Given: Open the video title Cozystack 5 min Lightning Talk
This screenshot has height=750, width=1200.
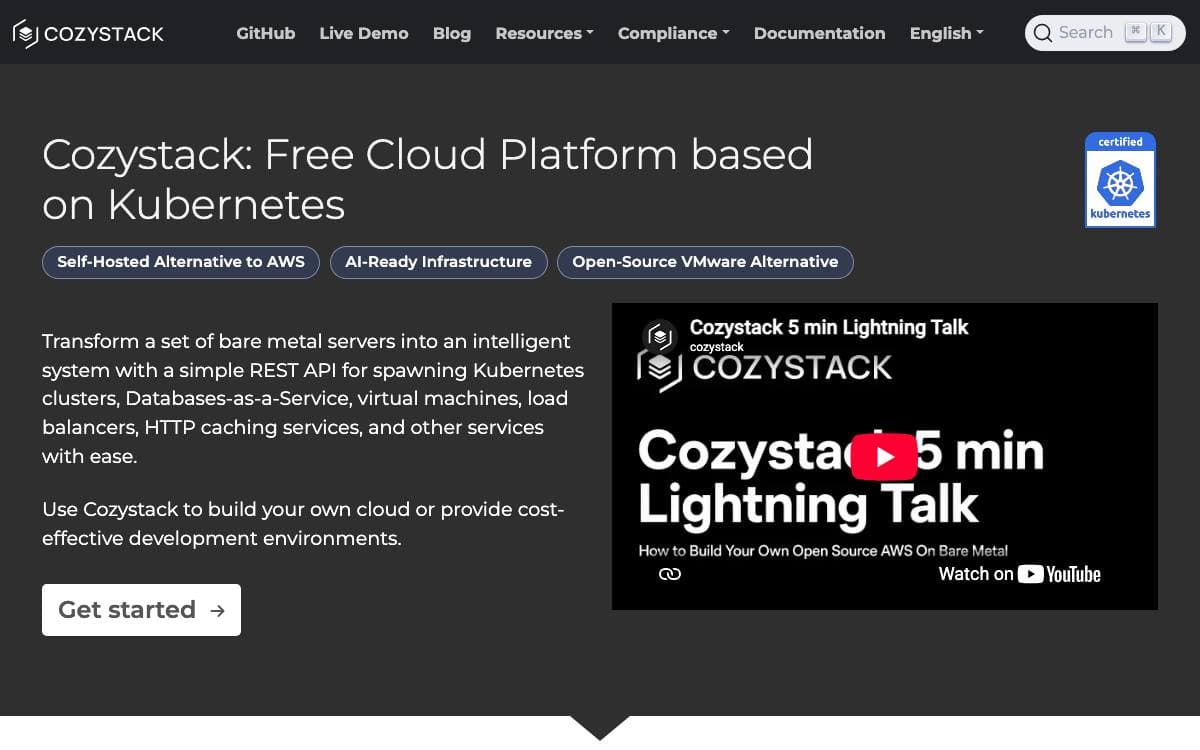Looking at the screenshot, I should pos(829,327).
